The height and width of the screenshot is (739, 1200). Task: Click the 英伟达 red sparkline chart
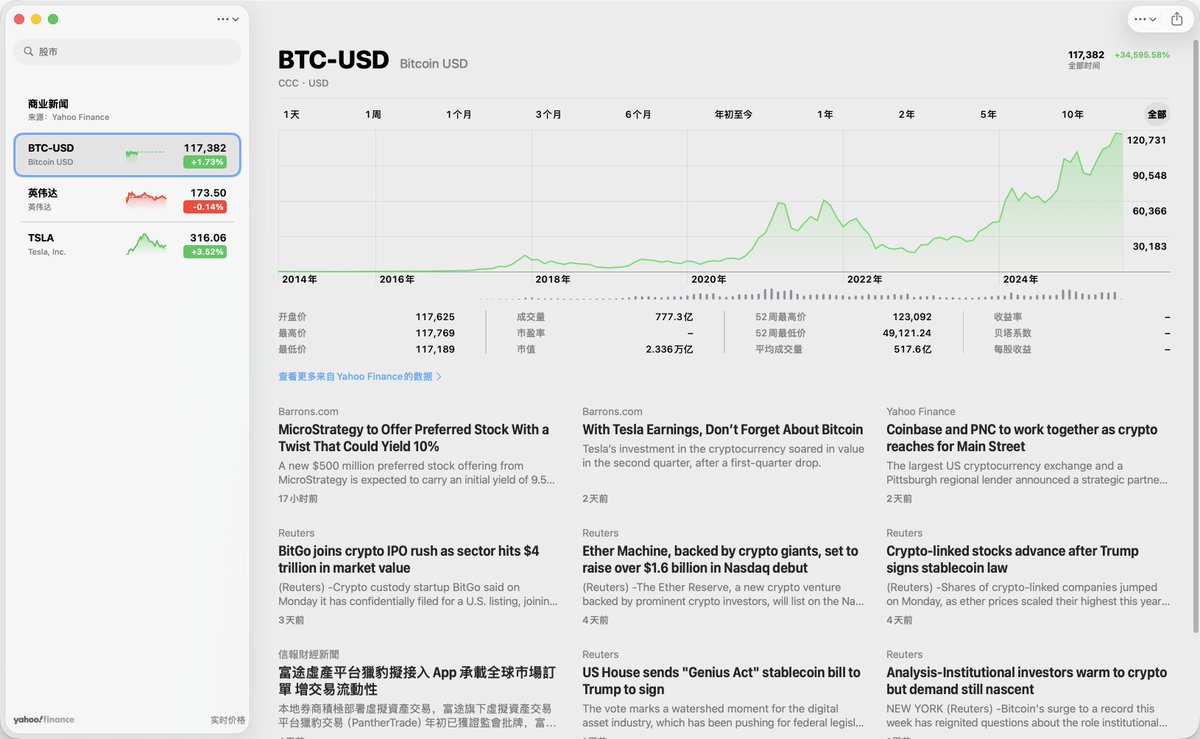(146, 198)
